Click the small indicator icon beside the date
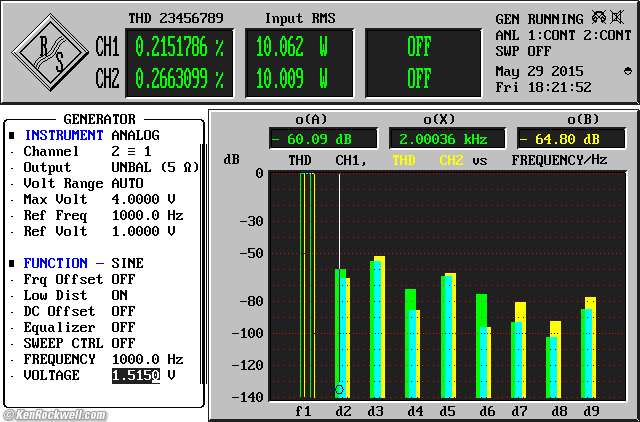Image resolution: width=640 pixels, height=422 pixels. tap(628, 71)
